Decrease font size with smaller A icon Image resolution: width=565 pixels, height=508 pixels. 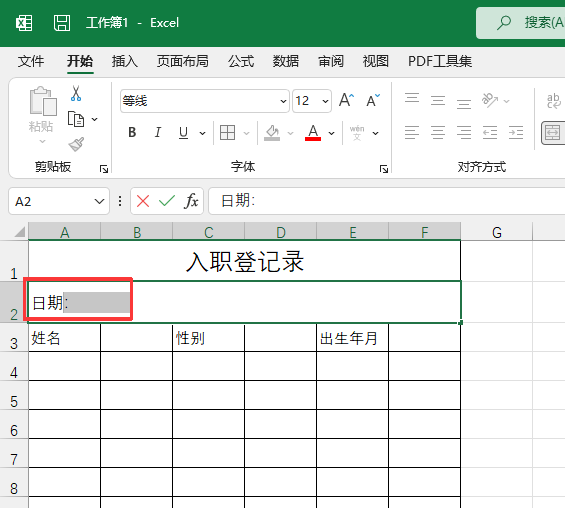click(x=373, y=100)
